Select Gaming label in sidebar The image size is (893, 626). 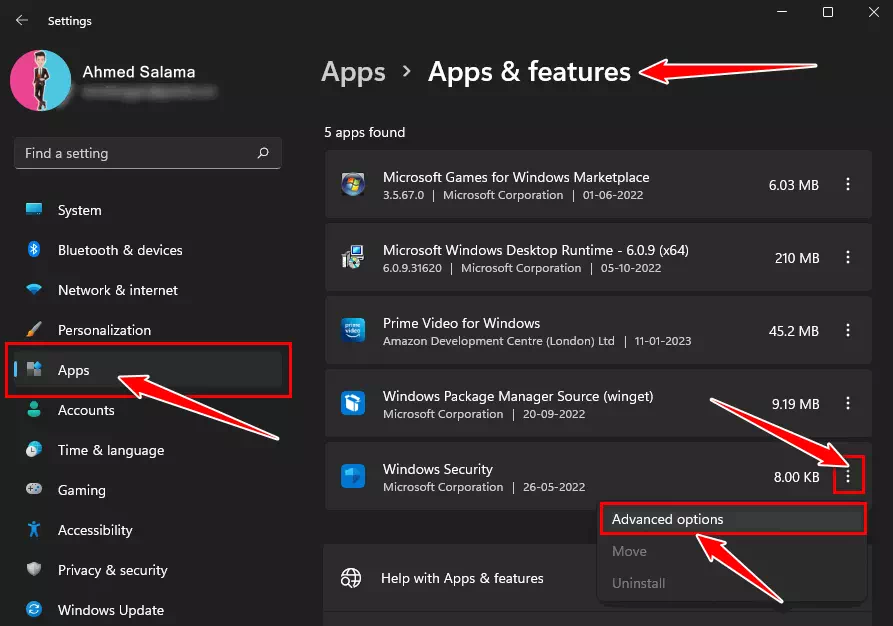coord(81,490)
